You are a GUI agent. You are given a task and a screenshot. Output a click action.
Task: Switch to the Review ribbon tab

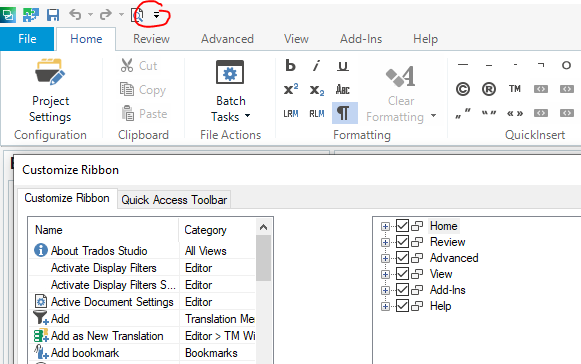(x=151, y=39)
